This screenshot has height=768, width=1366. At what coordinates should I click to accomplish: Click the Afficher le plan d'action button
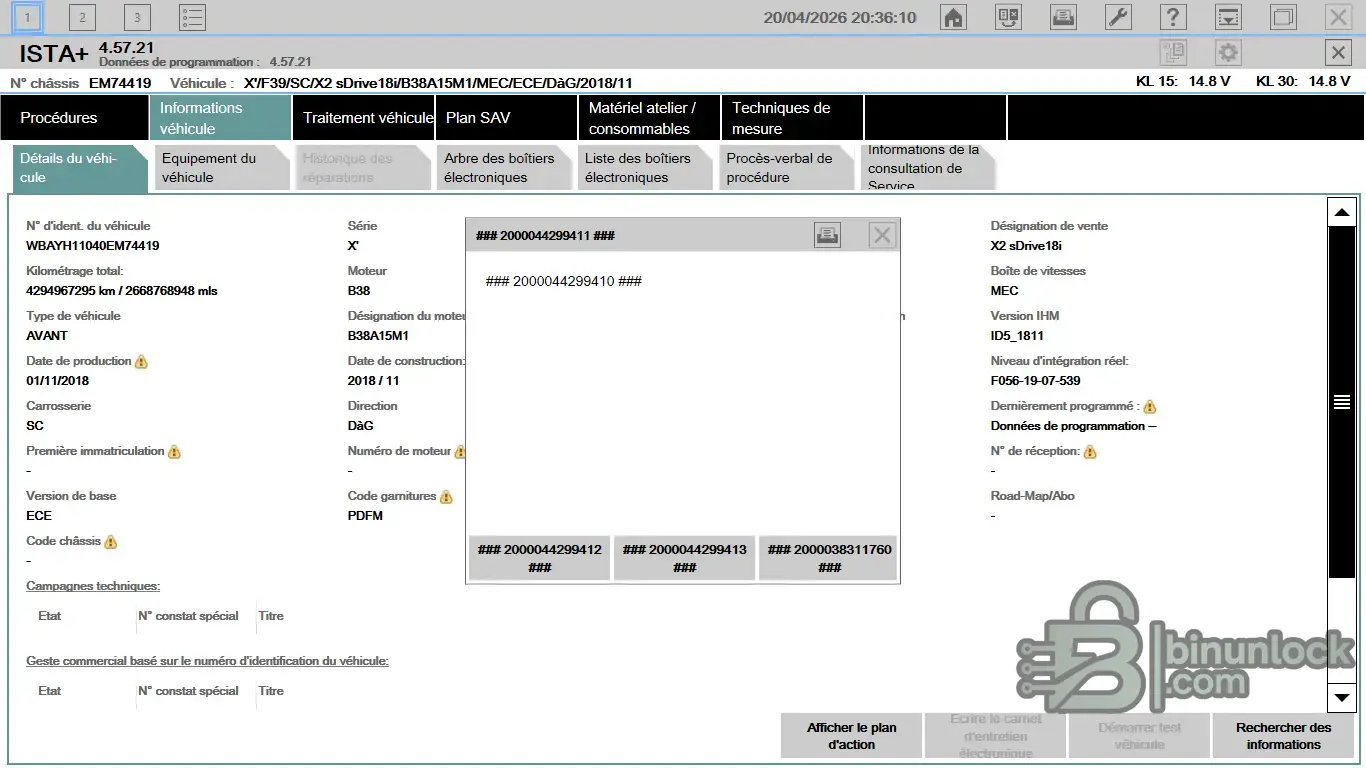pos(852,736)
